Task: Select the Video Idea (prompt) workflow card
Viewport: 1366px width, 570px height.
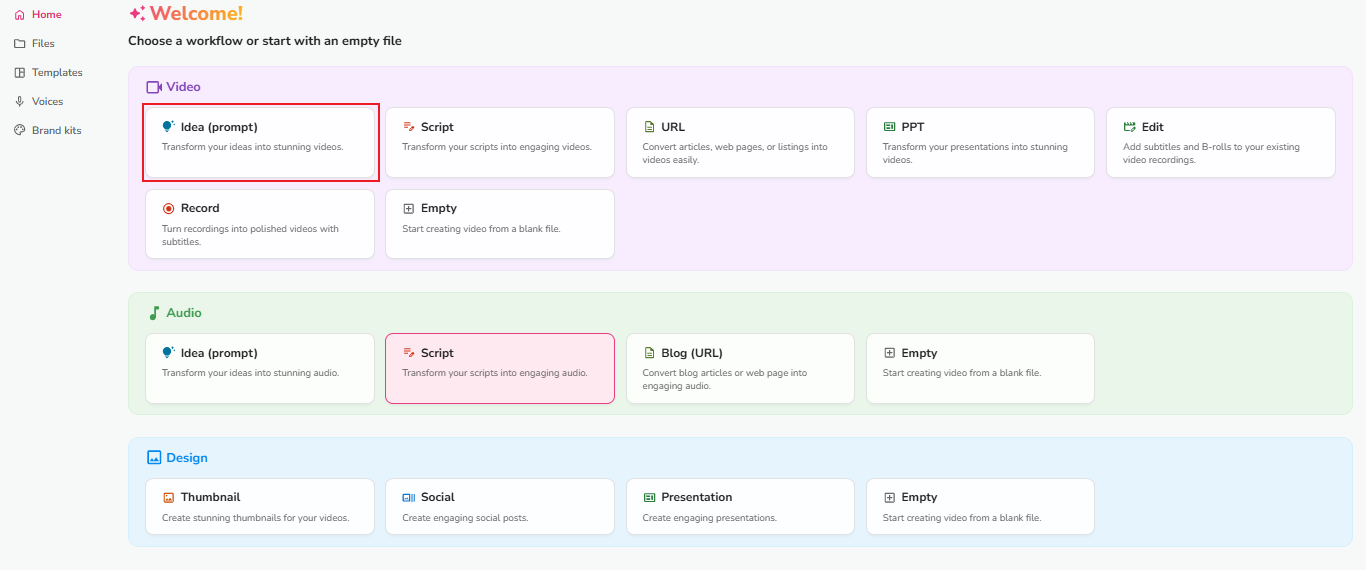Action: pyautogui.click(x=260, y=142)
